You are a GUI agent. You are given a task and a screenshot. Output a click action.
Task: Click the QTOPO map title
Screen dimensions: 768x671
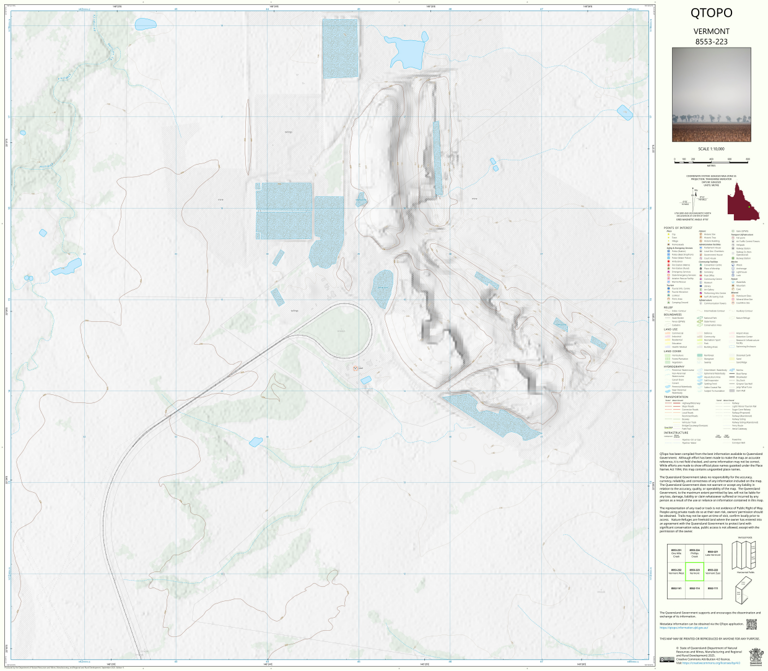click(x=711, y=13)
